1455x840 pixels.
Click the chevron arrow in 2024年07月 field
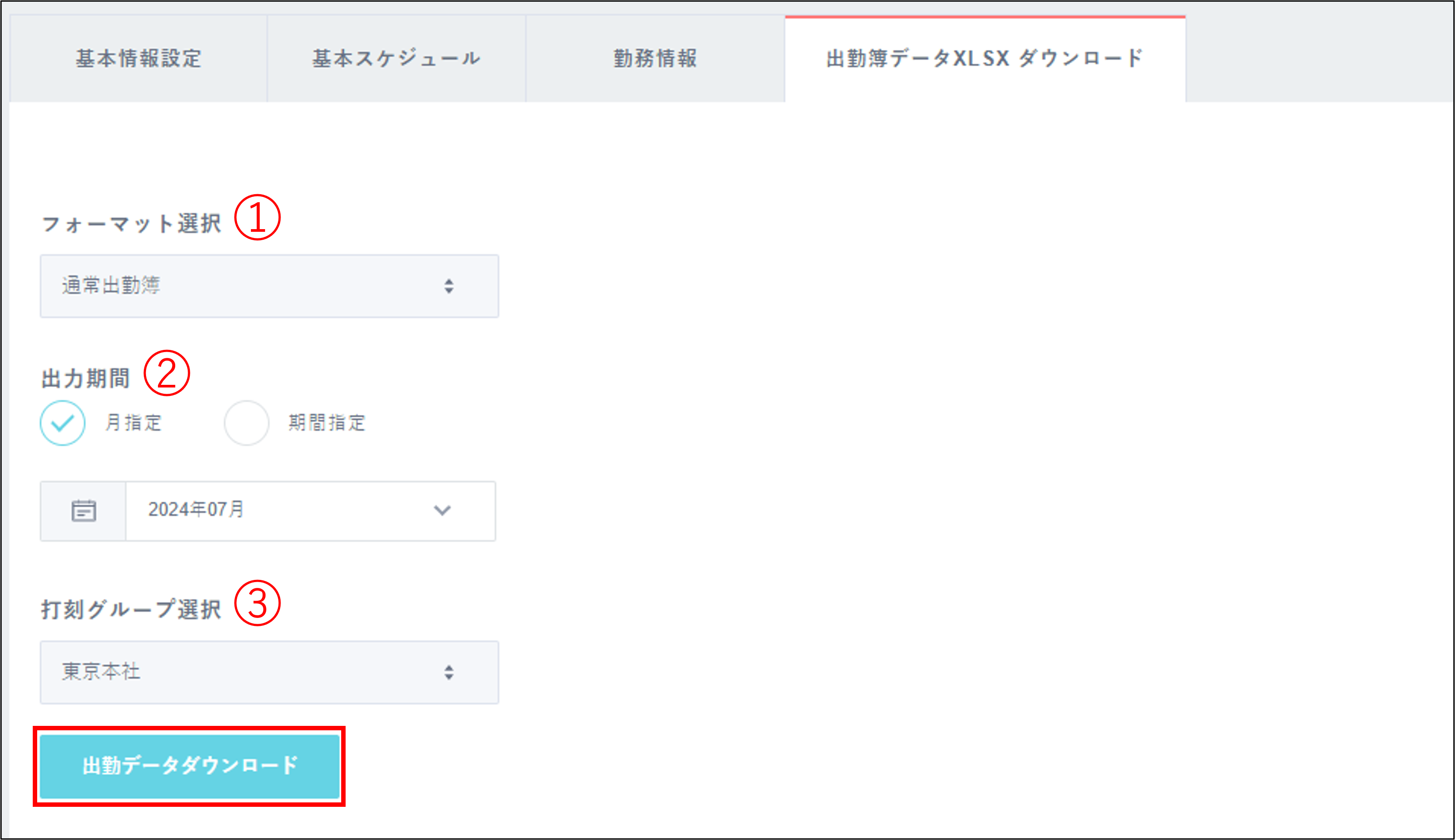[x=442, y=510]
